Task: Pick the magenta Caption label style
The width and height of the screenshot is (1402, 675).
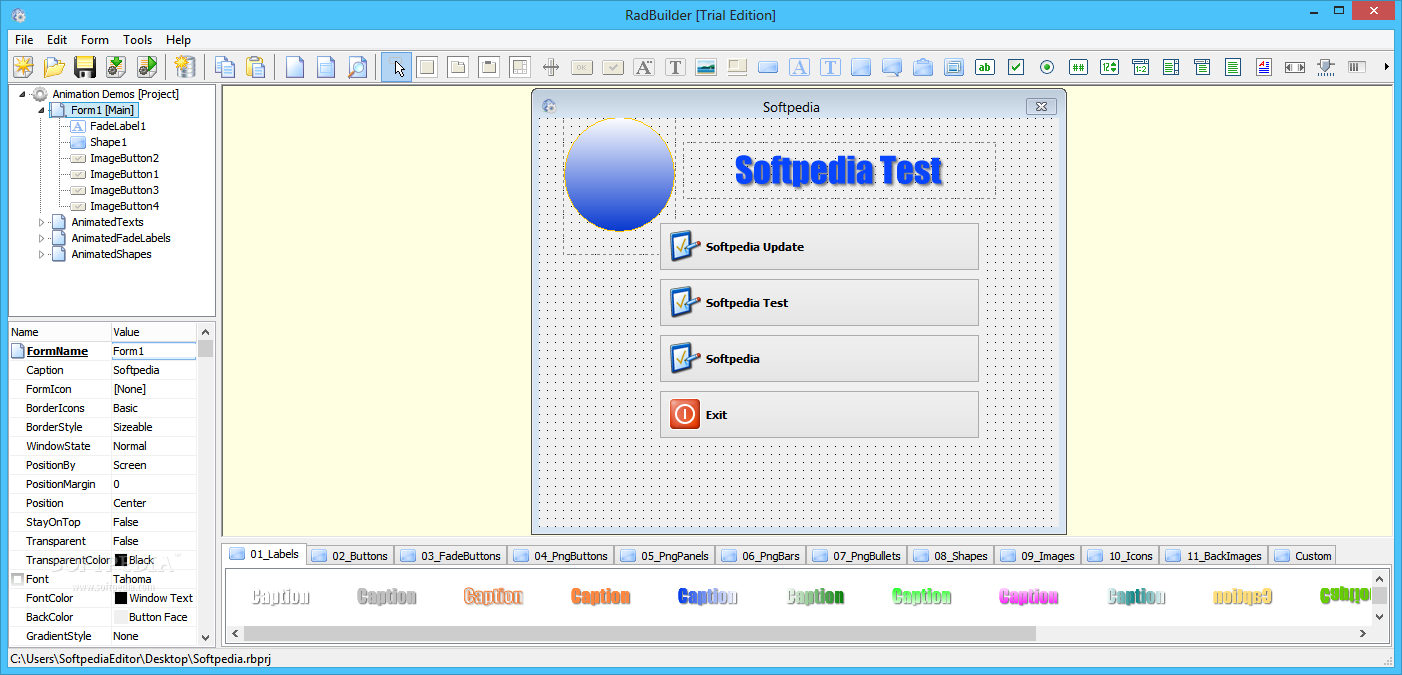Action: [1028, 597]
